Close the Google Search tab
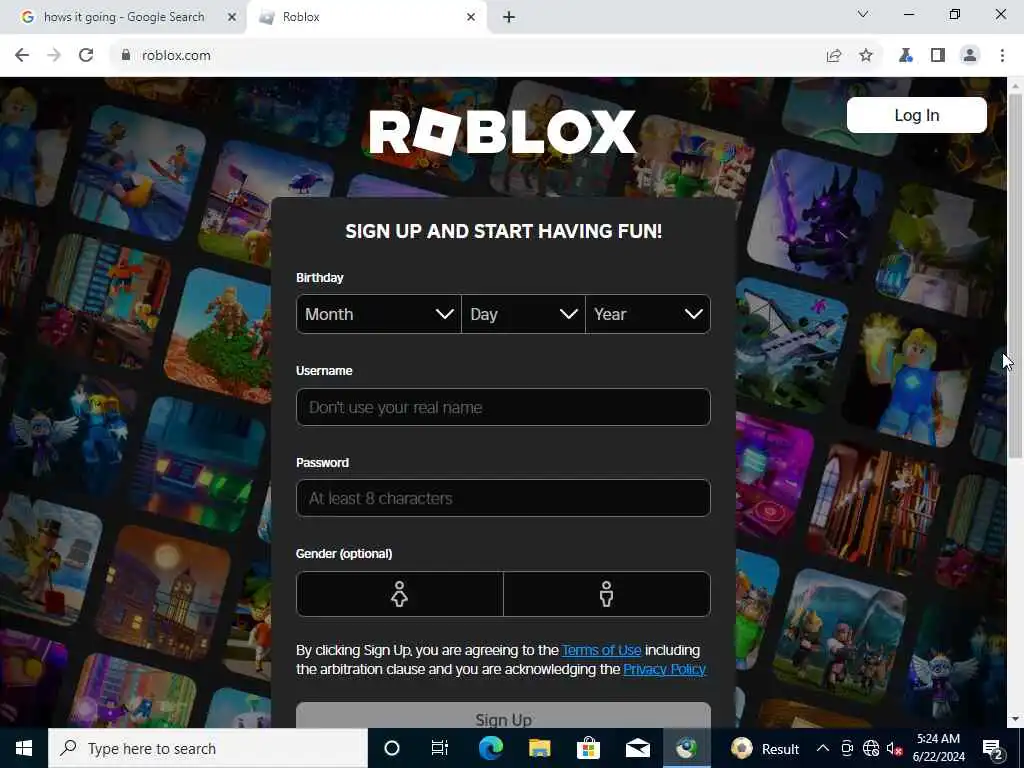The height and width of the screenshot is (768, 1024). (231, 18)
